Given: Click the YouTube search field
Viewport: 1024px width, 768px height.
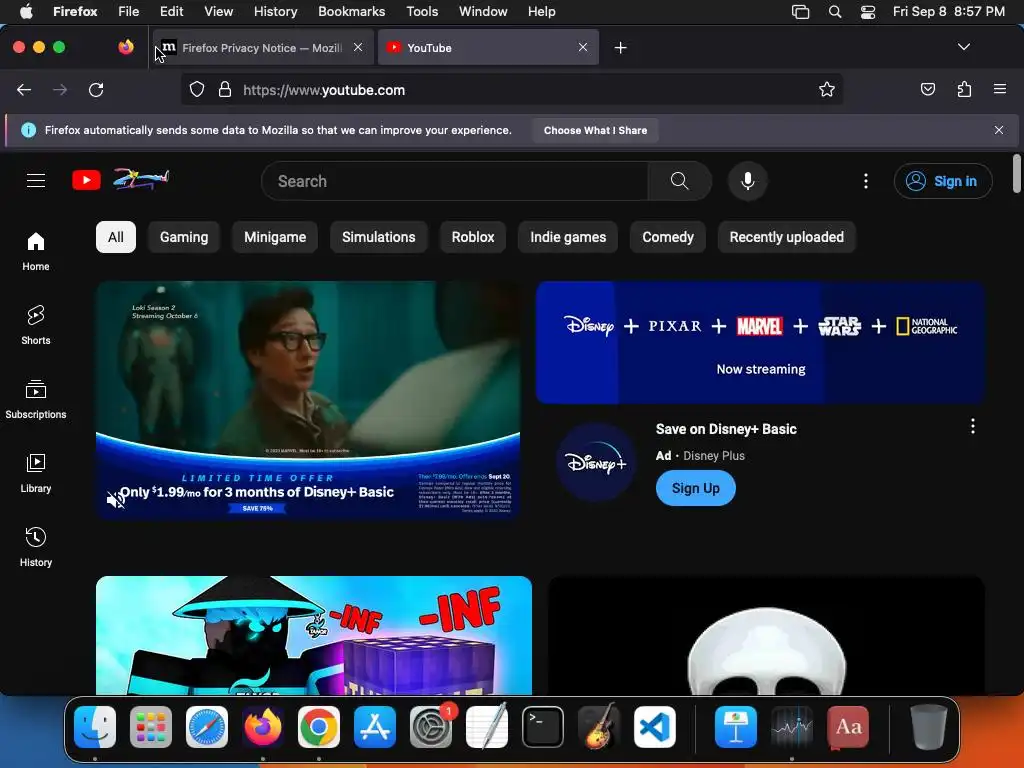Looking at the screenshot, I should (x=455, y=181).
